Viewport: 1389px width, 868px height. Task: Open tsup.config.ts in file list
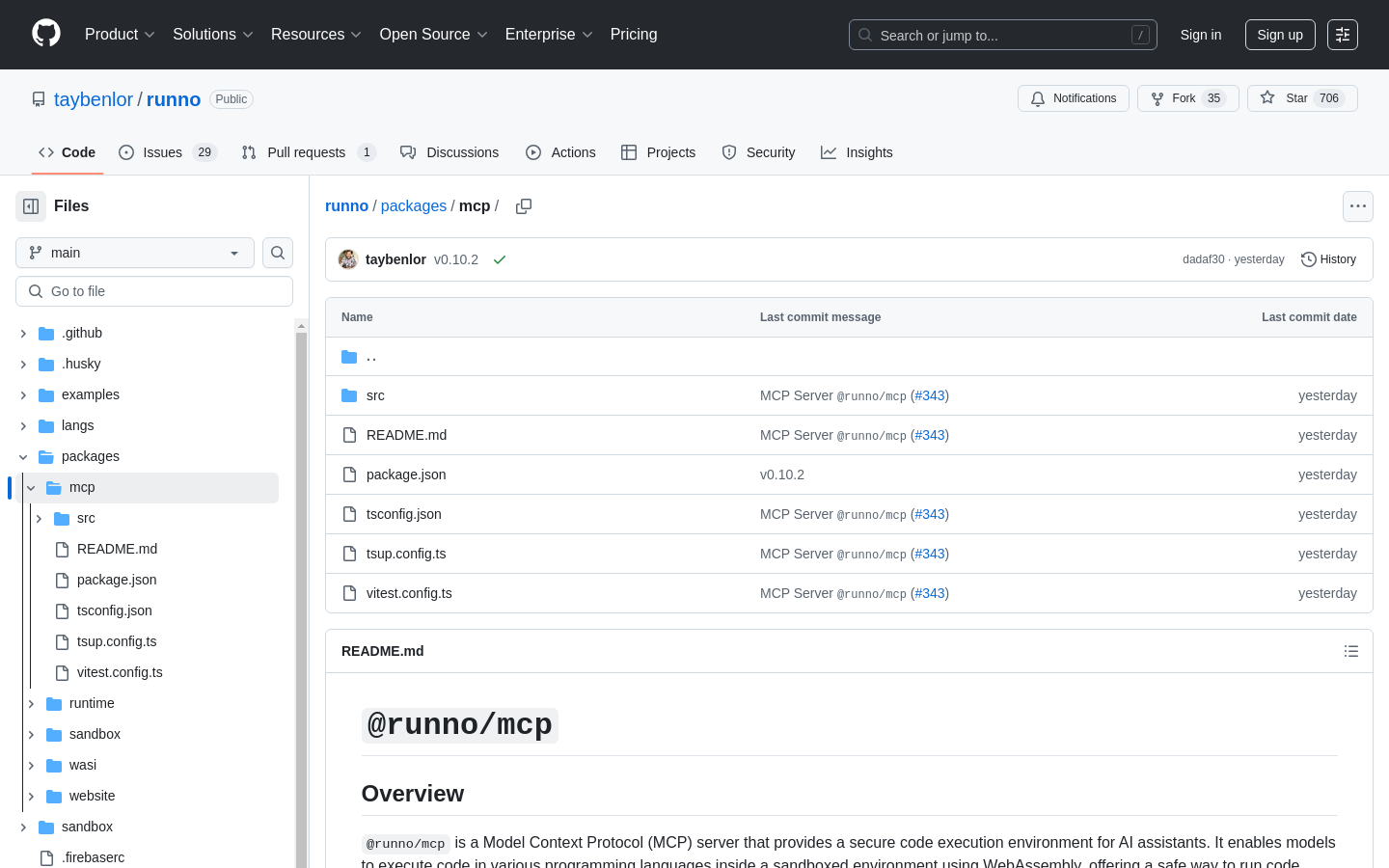406,554
